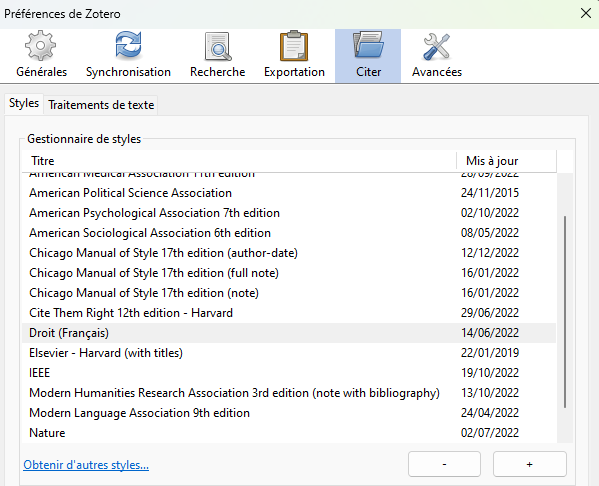Add a style with plus button
This screenshot has height=486, width=599.
pos(529,464)
